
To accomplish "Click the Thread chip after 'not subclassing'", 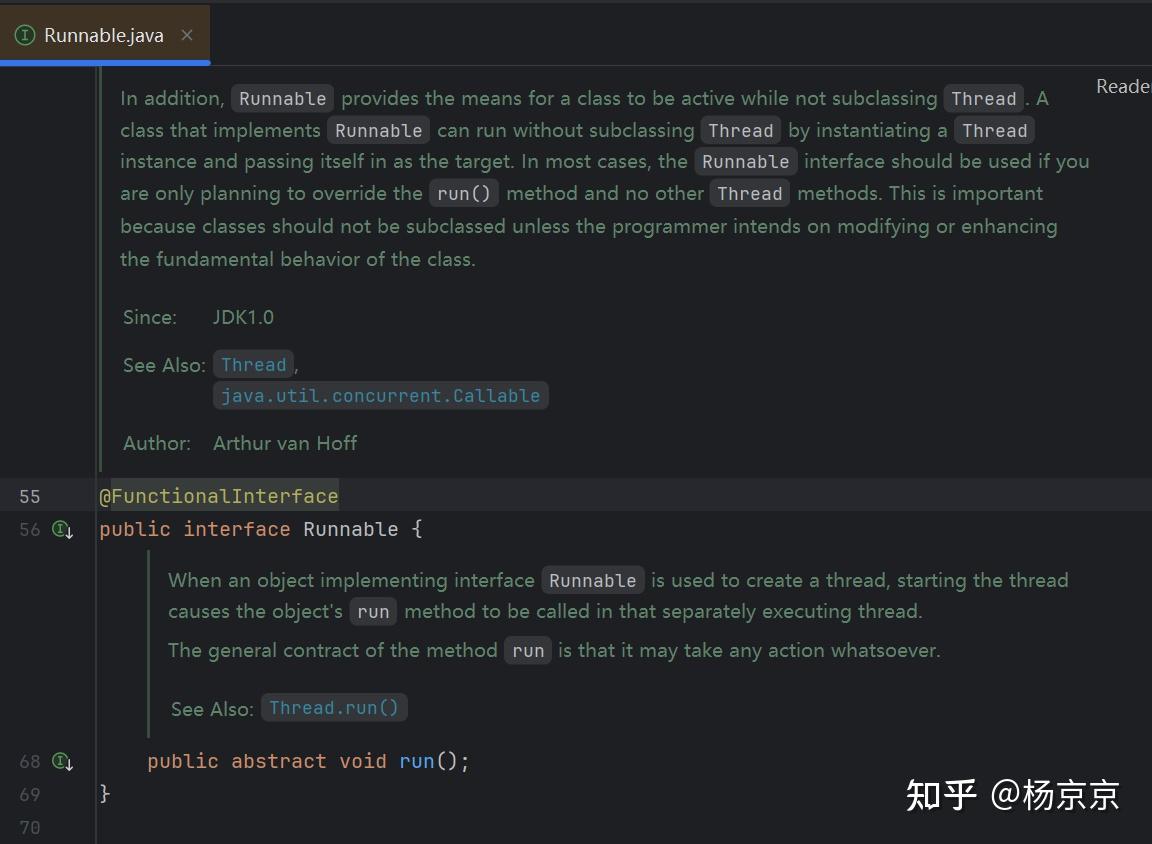I will pos(984,98).
